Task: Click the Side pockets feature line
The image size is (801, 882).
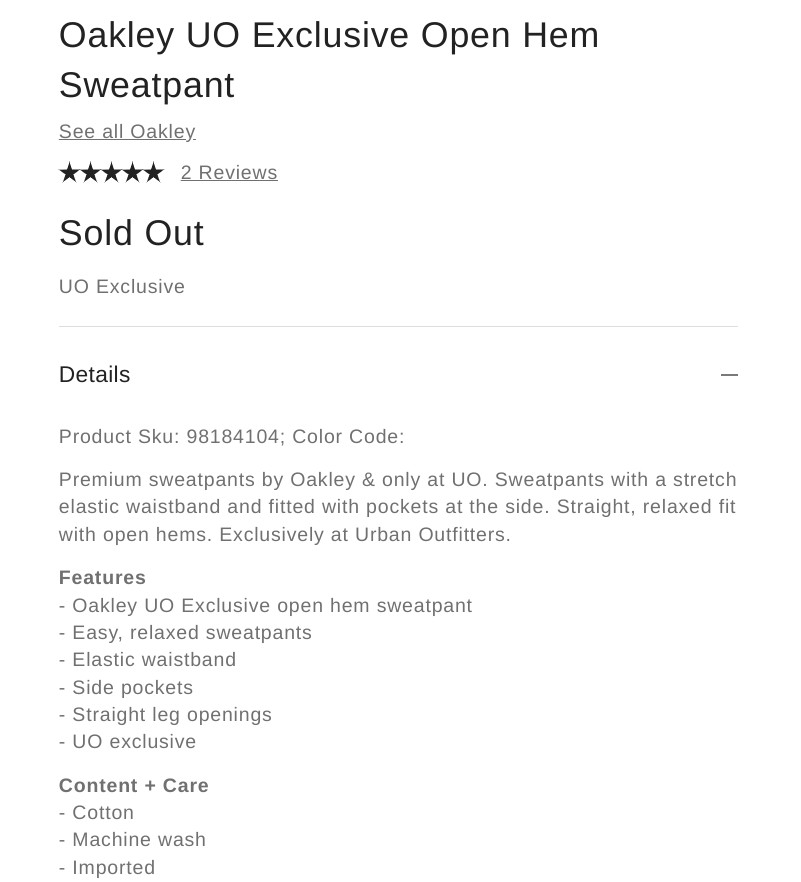Action: tap(126, 688)
